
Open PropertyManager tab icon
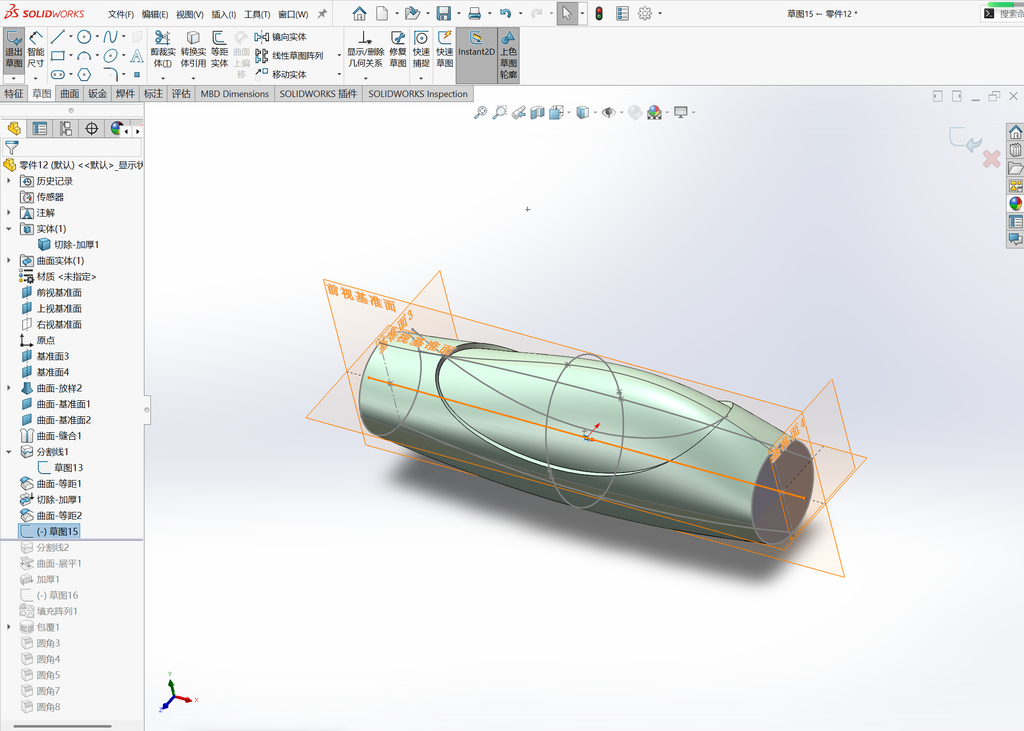(40, 129)
